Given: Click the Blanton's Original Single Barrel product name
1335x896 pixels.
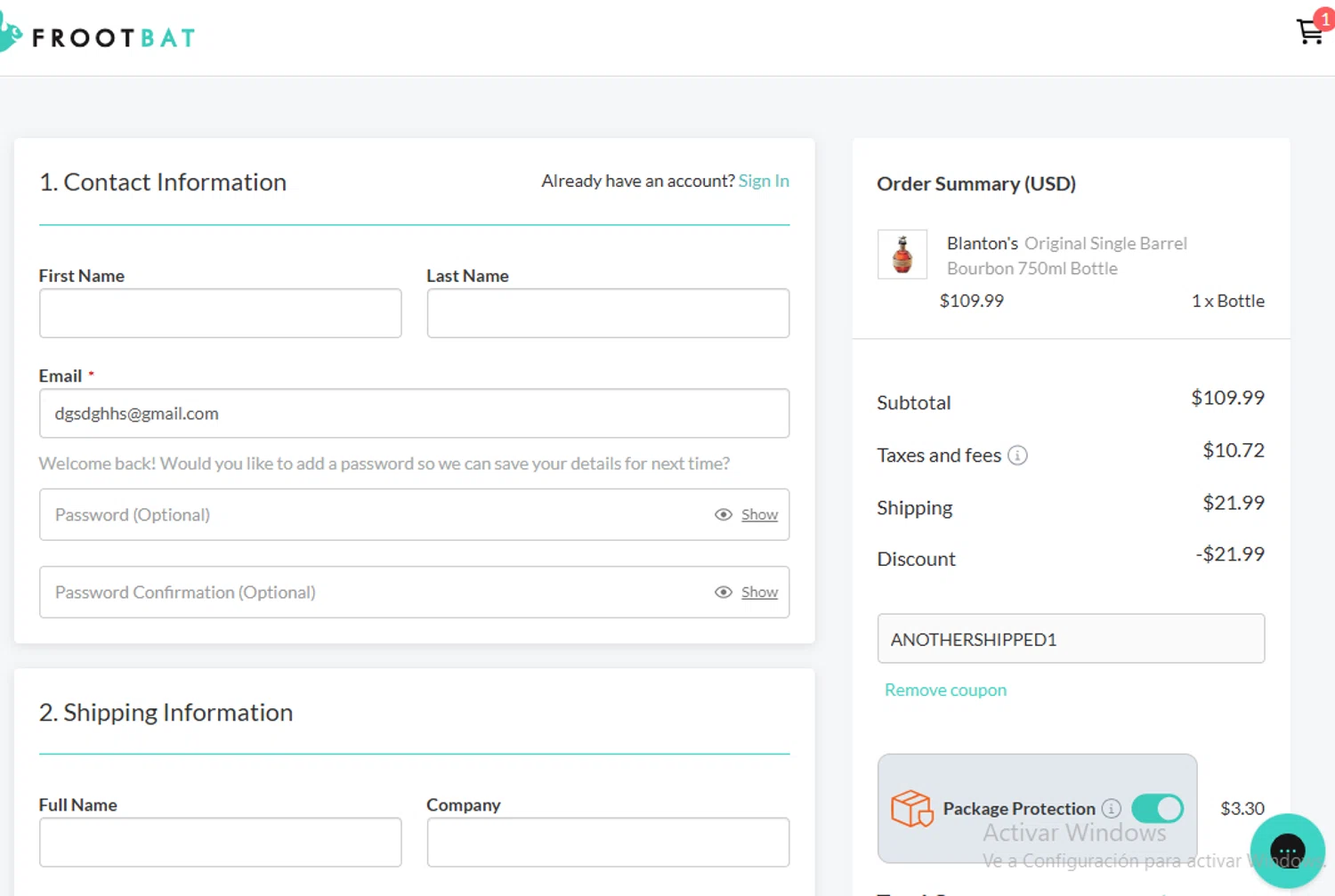Looking at the screenshot, I should pos(1067,255).
